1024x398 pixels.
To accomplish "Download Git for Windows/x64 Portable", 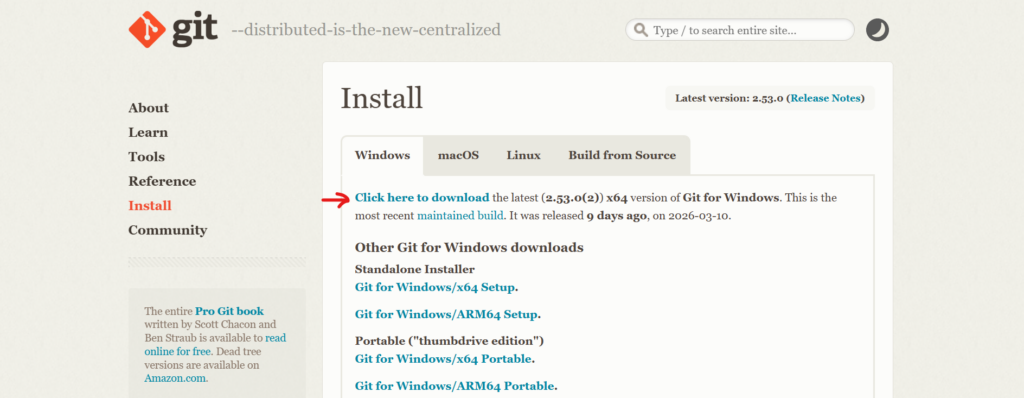I will point(443,359).
